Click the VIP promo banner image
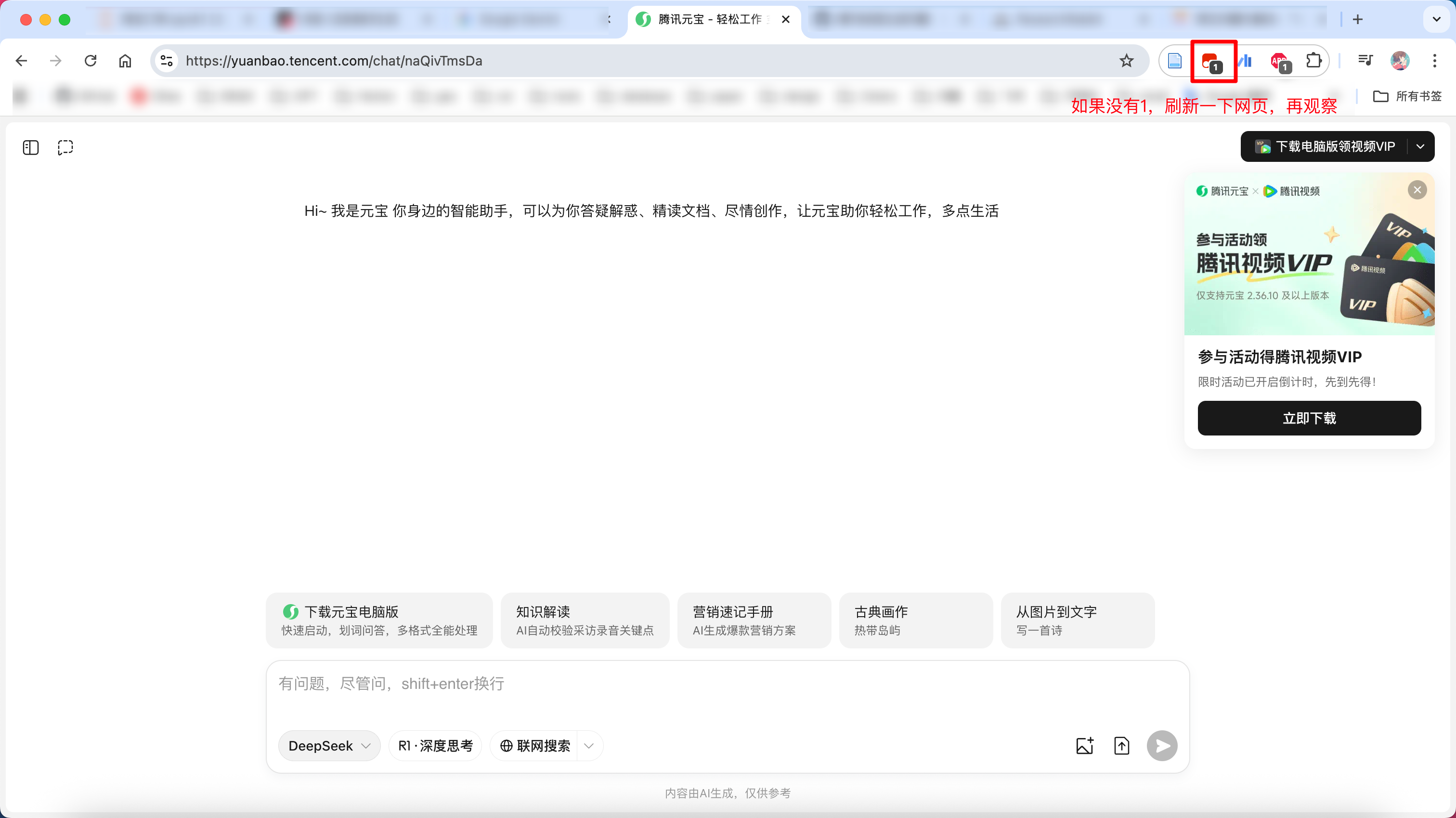This screenshot has width=1456, height=818. point(1309,254)
